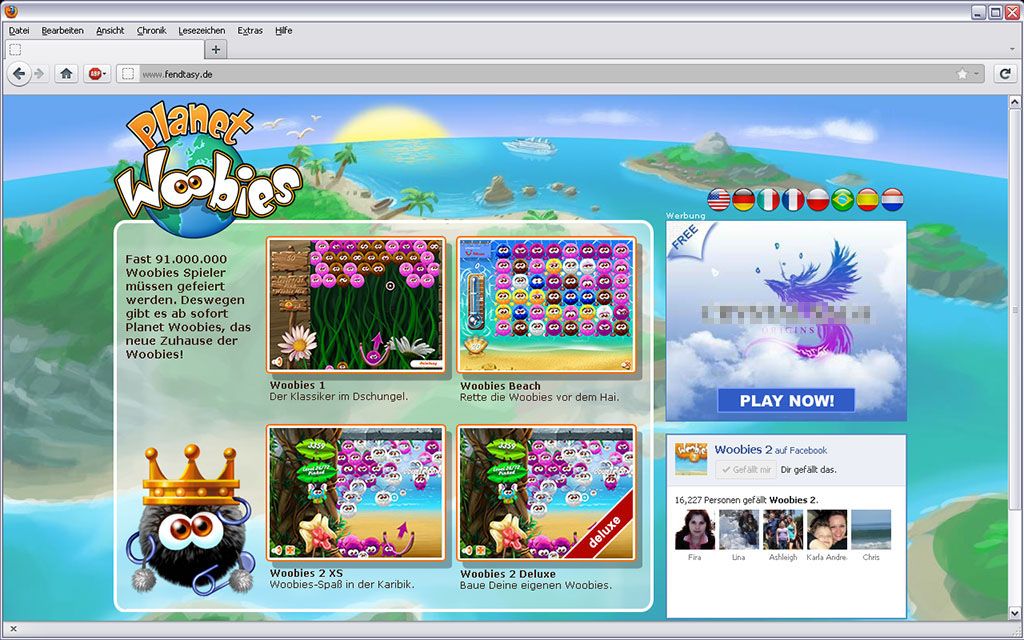Close the status bar with the x
The image size is (1024, 640).
pos(13,630)
